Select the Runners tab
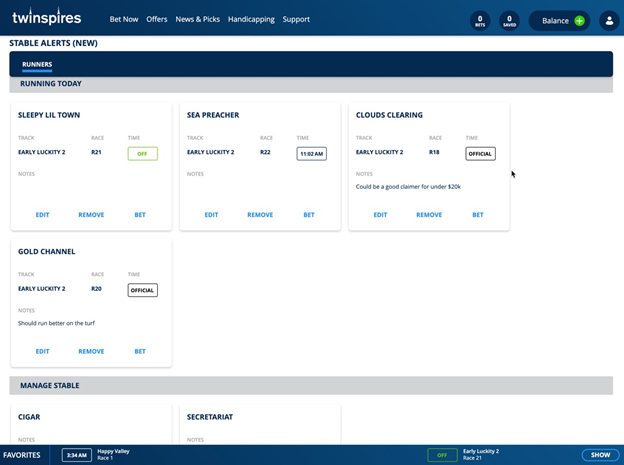This screenshot has width=624, height=465. tap(37, 64)
